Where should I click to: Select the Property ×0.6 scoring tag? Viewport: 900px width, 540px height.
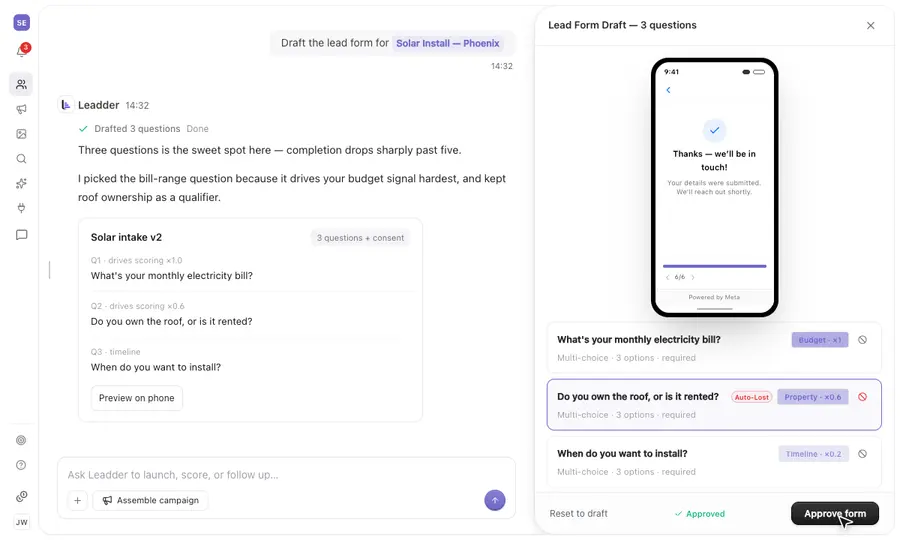tap(813, 397)
